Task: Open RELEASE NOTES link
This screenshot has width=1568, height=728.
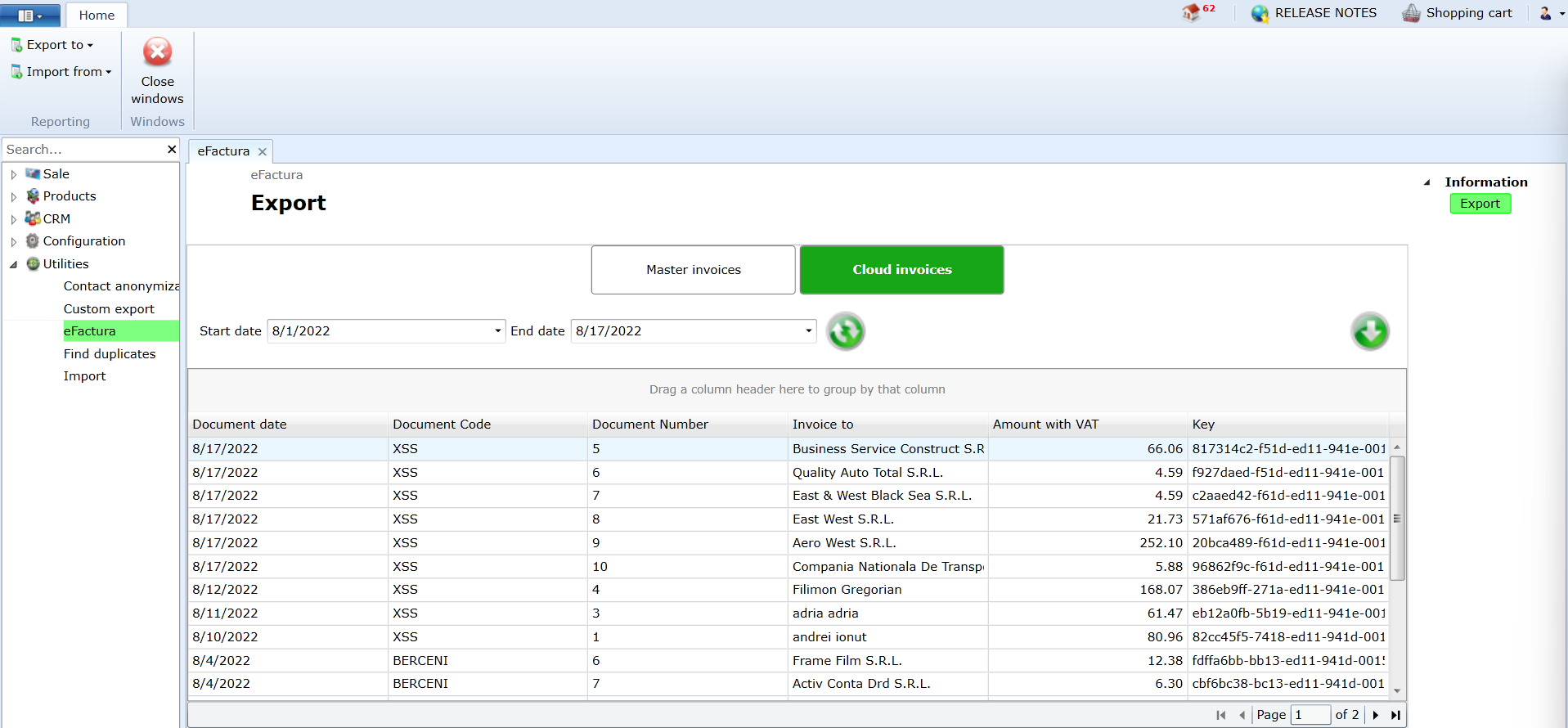Action: pos(1314,13)
